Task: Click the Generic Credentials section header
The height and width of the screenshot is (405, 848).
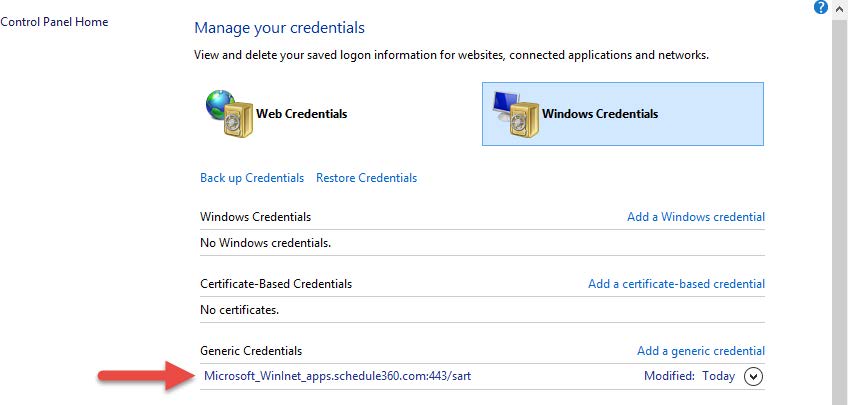Action: [x=251, y=351]
